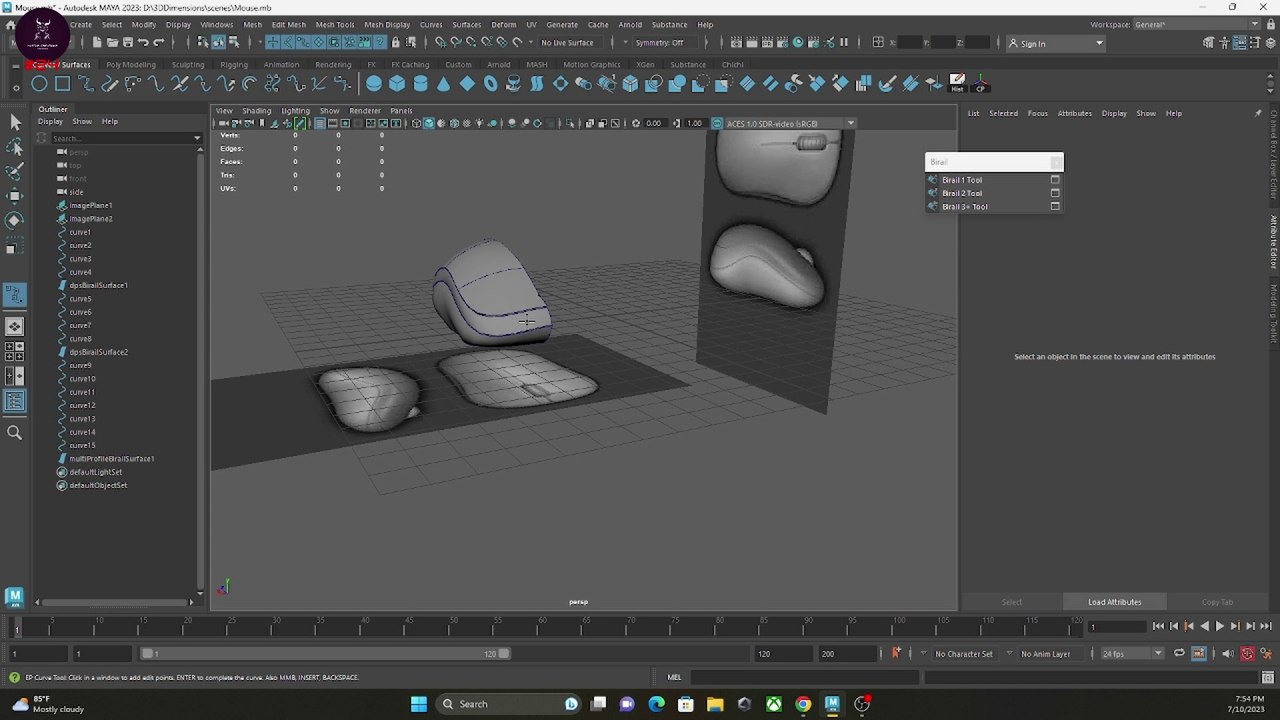Open option box for Birail 1 Tool
This screenshot has height=720, width=1280.
[1055, 180]
